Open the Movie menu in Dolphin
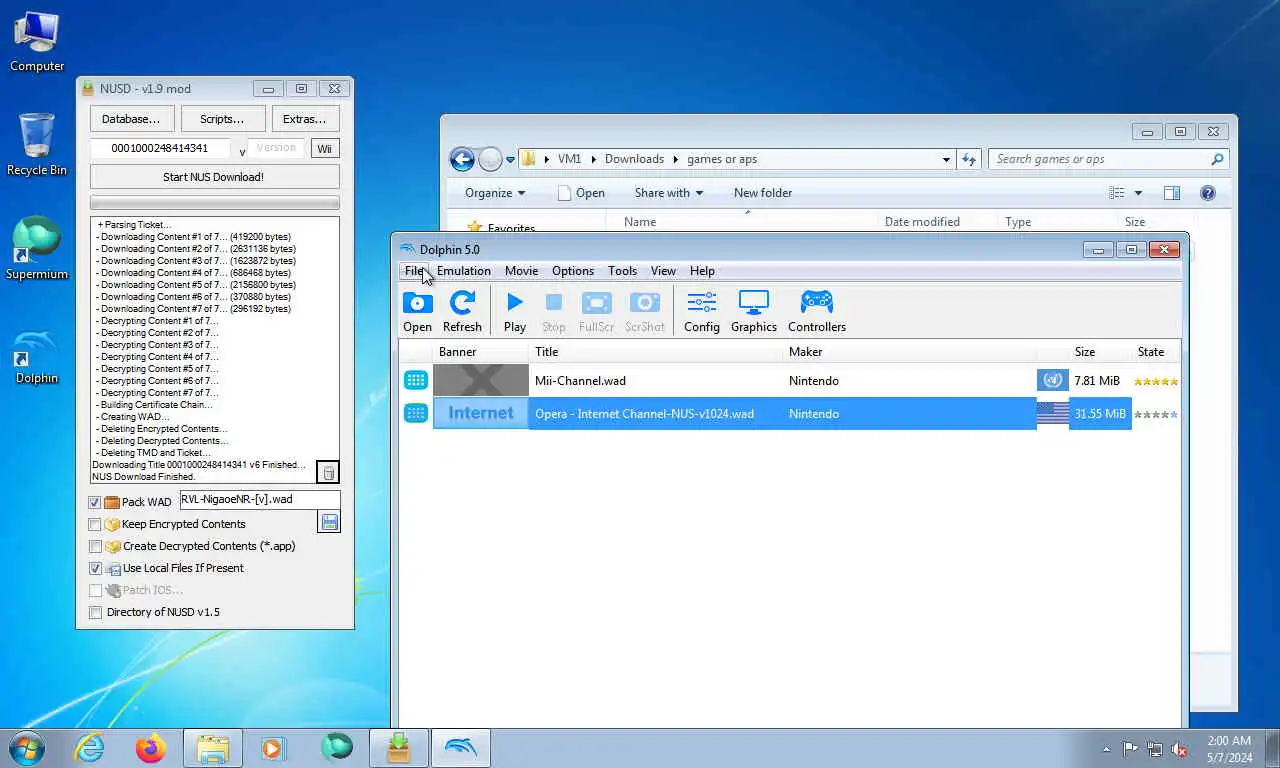 [x=521, y=271]
